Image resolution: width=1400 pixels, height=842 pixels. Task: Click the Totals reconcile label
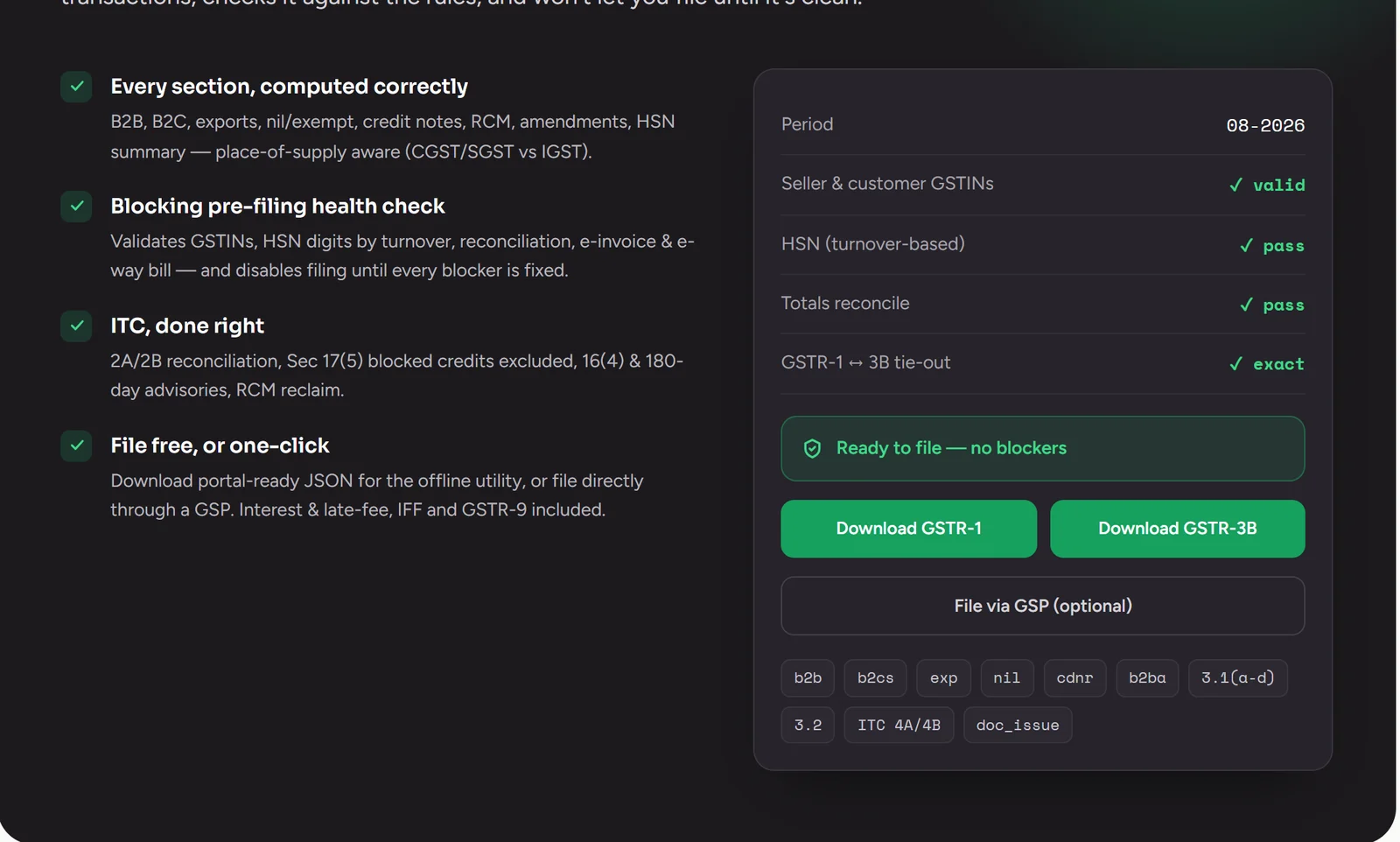(x=845, y=304)
